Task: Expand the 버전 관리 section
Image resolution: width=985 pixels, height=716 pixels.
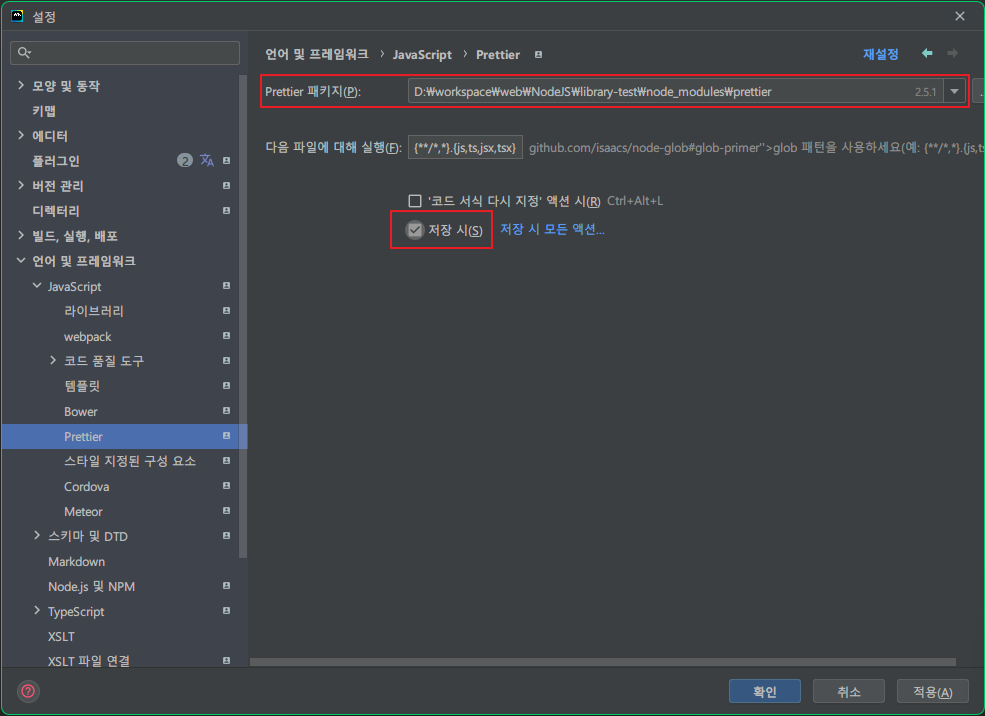Action: click(21, 185)
